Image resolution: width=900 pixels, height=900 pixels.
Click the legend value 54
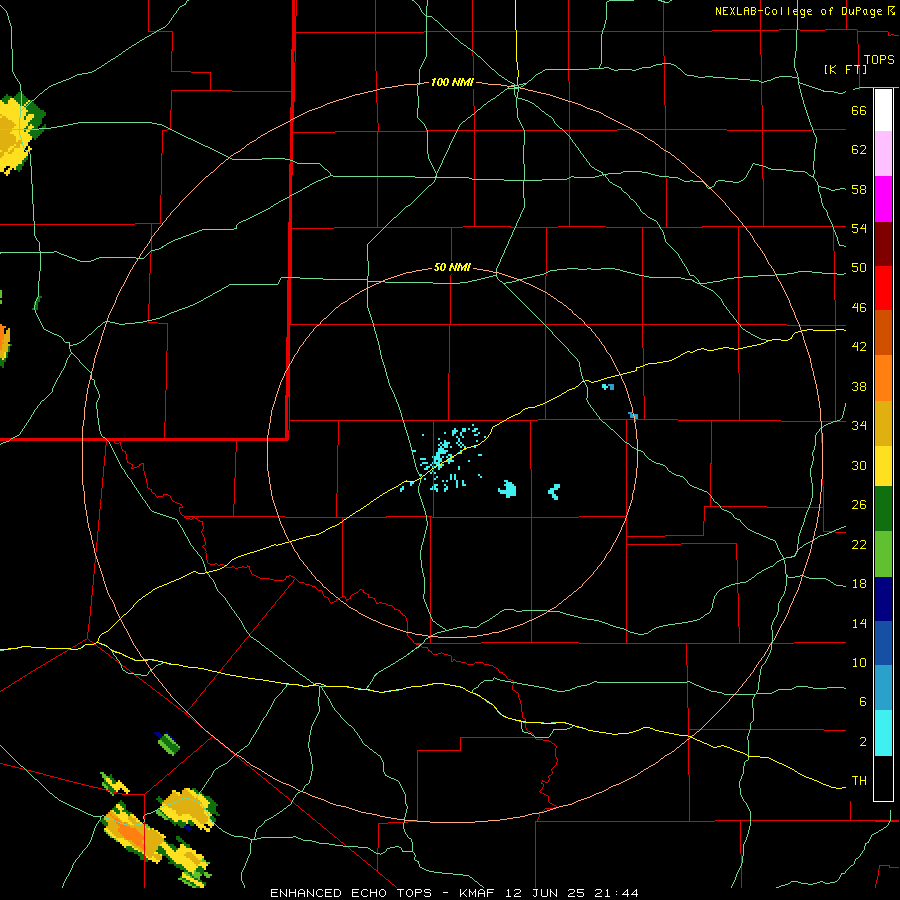859,228
